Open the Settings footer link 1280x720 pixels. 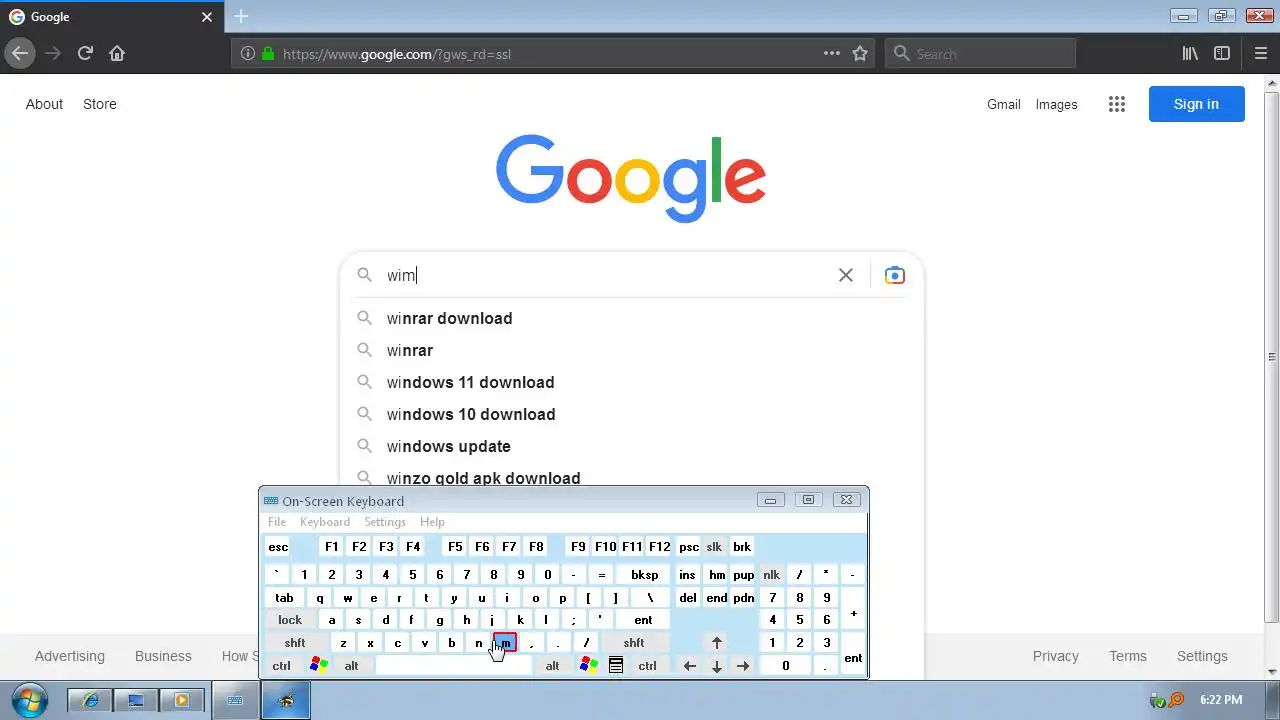1202,656
